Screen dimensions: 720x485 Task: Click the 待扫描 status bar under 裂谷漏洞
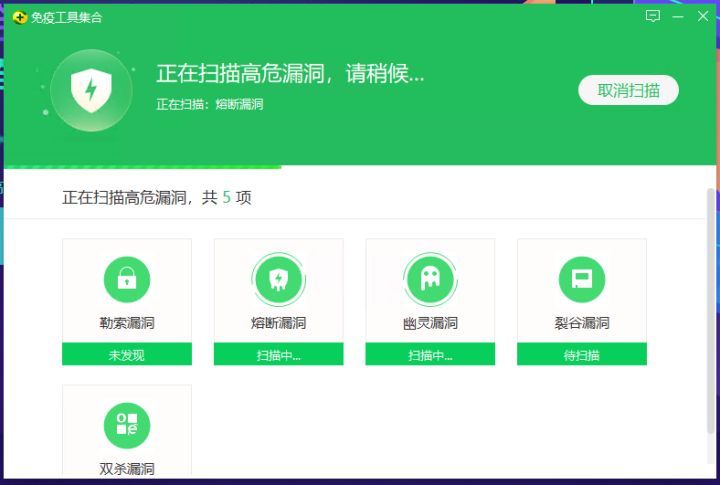[581, 354]
